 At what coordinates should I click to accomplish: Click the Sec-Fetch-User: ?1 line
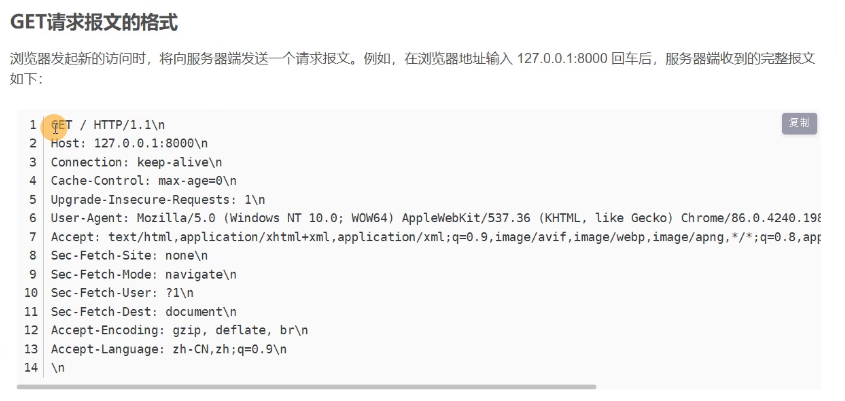click(122, 293)
